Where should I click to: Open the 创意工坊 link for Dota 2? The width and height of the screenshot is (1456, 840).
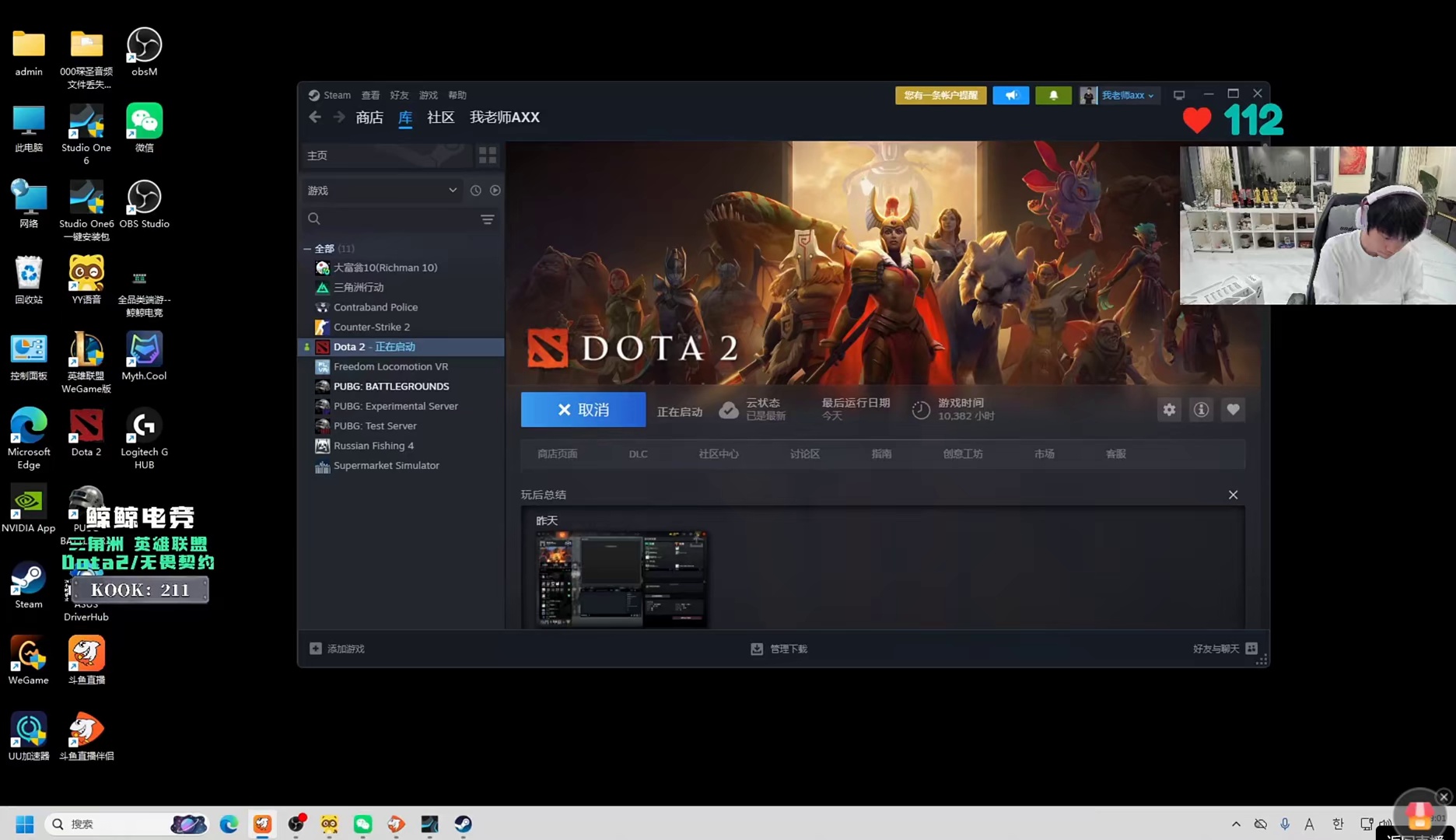click(x=962, y=454)
